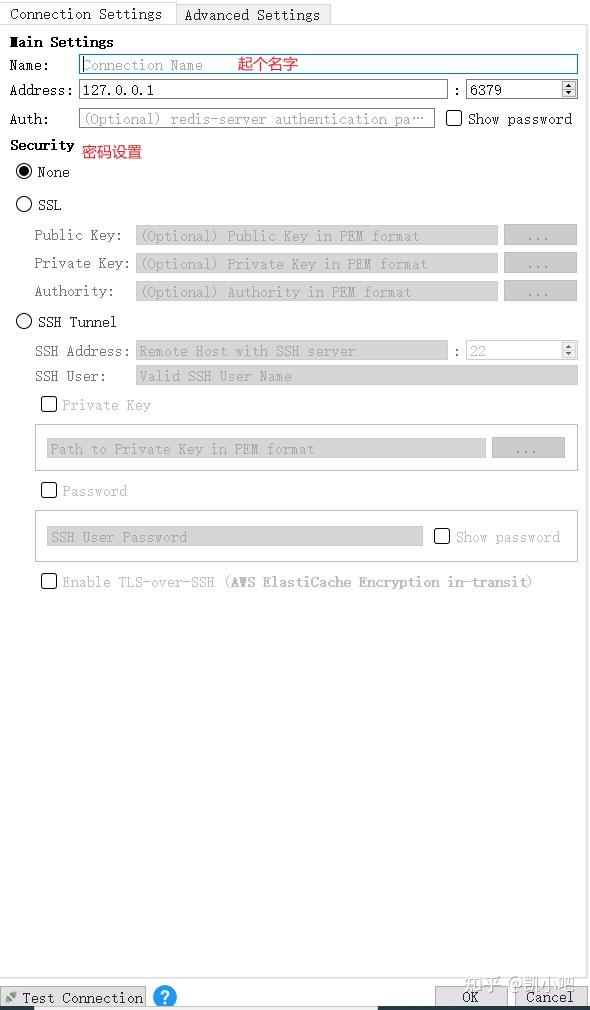
Task: Choose the SSL security option
Action: pyautogui.click(x=24, y=204)
